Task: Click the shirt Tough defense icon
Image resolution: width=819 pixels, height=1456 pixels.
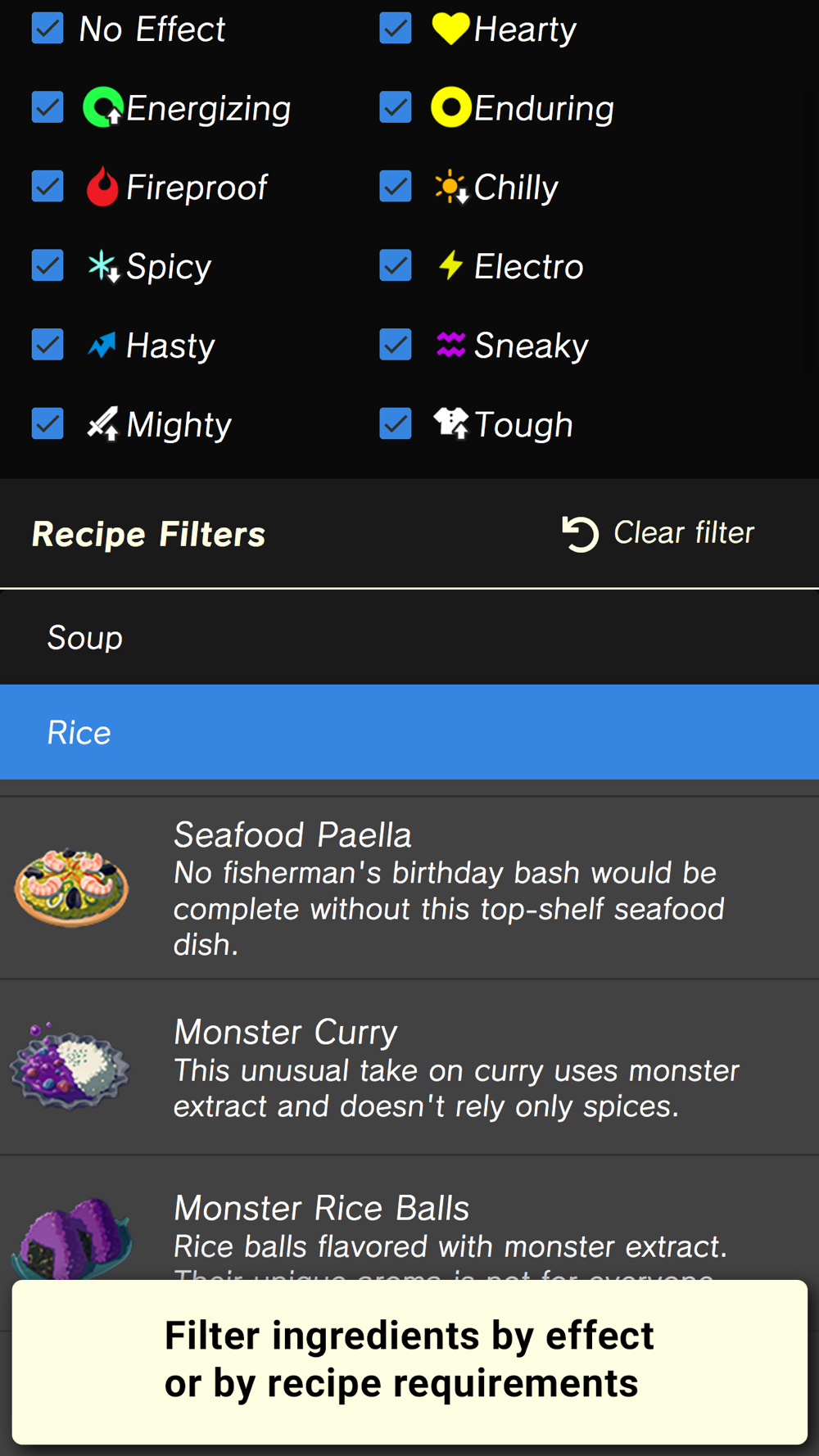Action: pyautogui.click(x=451, y=423)
